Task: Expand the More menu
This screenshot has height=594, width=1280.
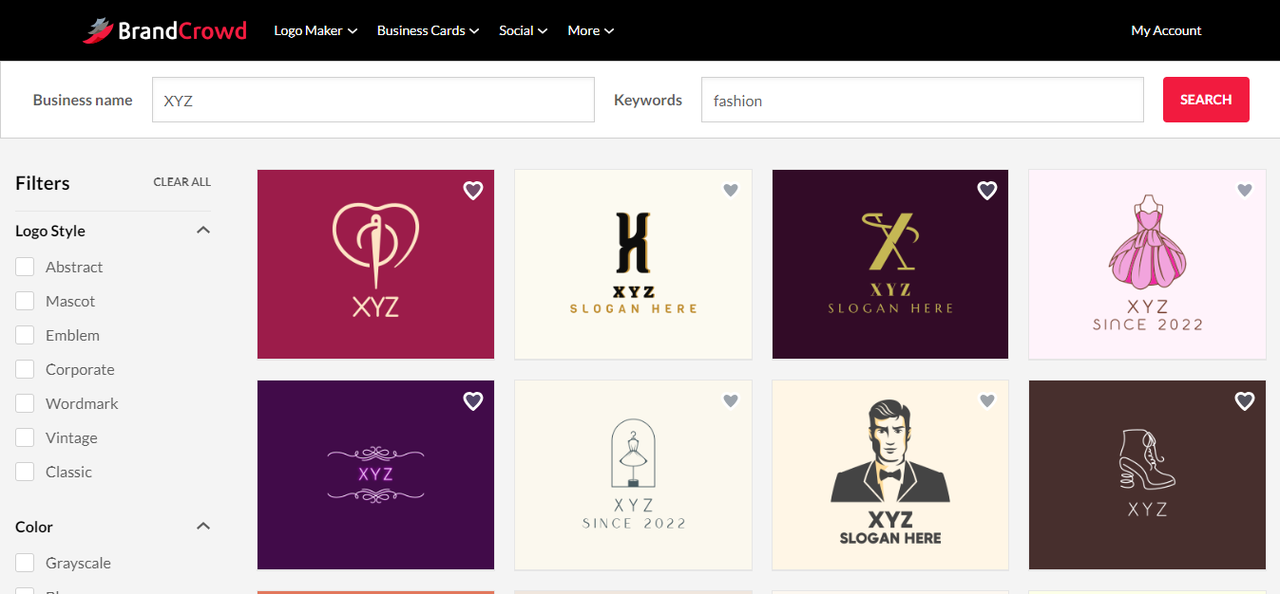Action: click(x=591, y=31)
